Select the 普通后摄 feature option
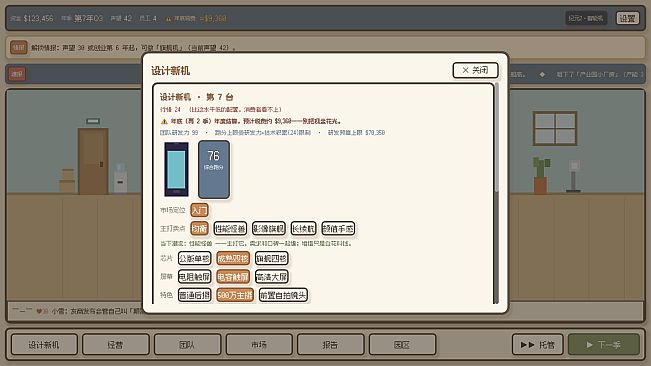The height and width of the screenshot is (366, 651). (x=194, y=295)
